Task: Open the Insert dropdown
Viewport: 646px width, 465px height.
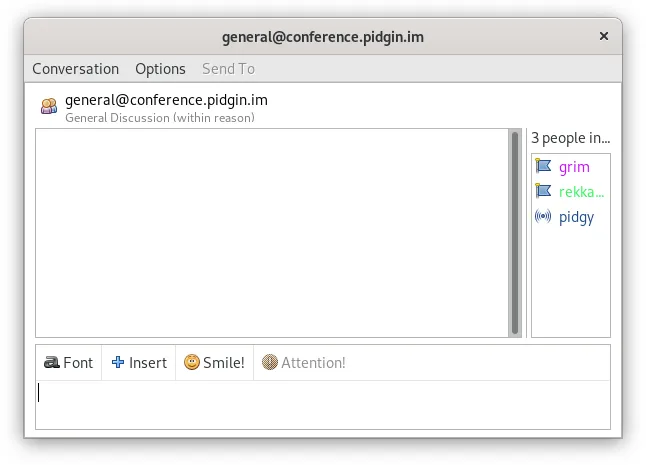Action: tap(139, 362)
